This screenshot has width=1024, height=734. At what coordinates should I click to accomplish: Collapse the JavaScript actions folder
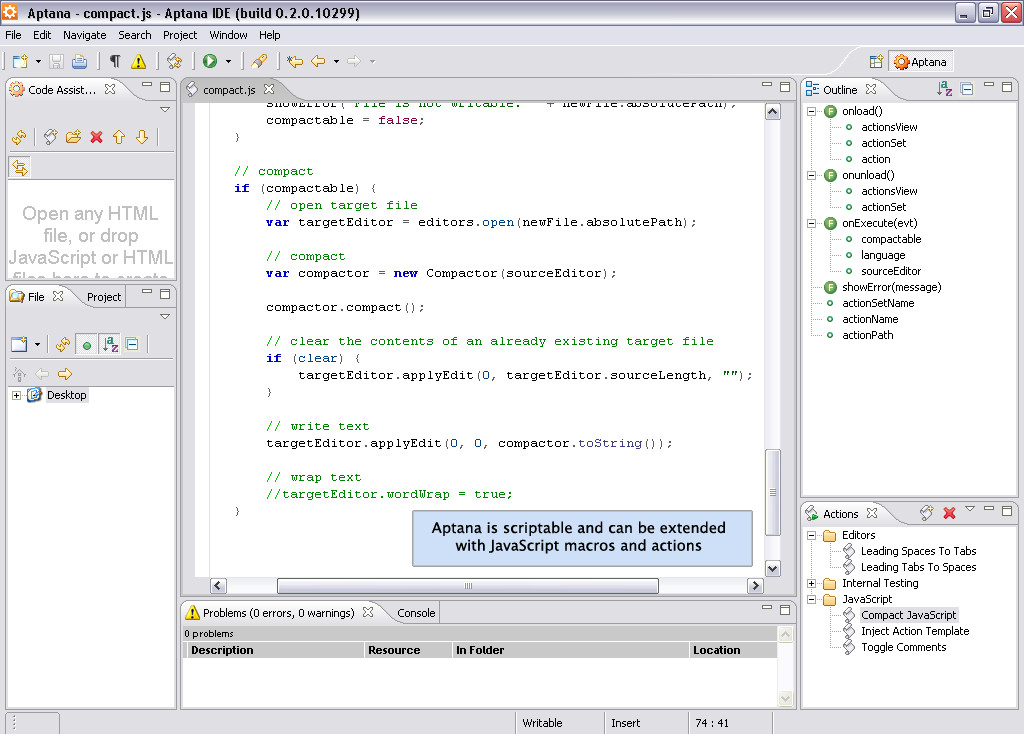[x=812, y=599]
